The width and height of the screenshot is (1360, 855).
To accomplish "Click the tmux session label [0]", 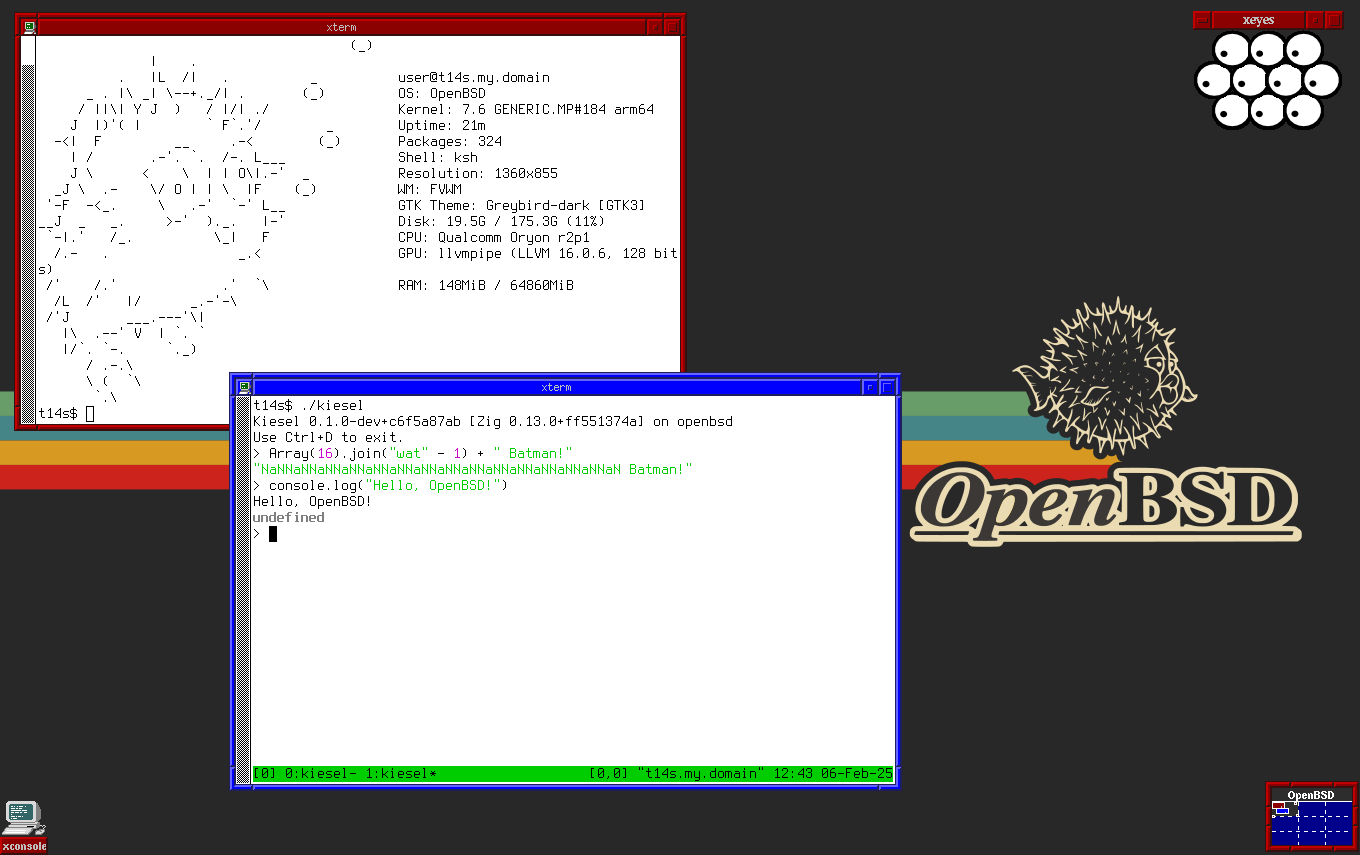I will tap(265, 774).
